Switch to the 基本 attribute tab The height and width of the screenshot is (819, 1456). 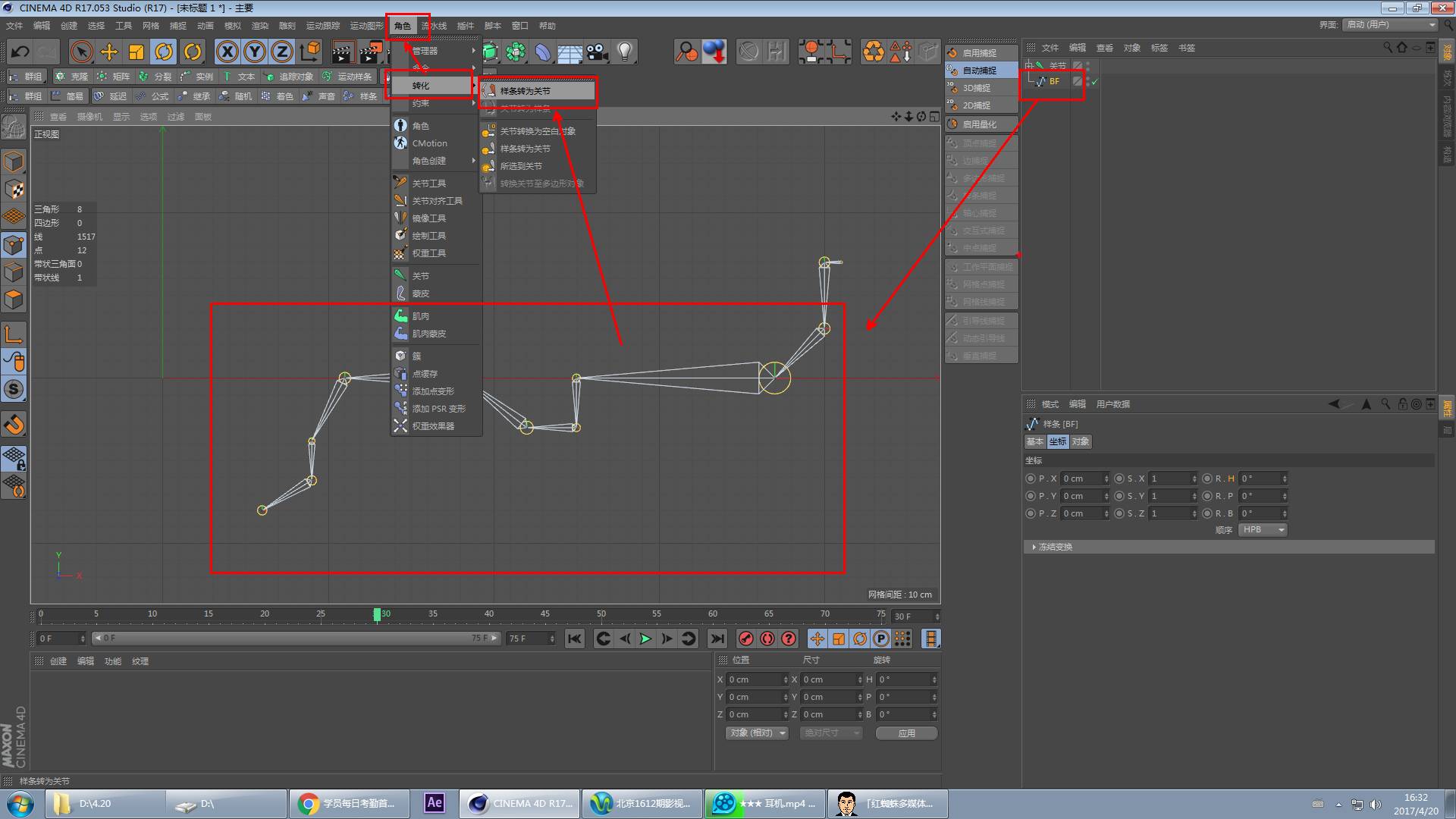pyautogui.click(x=1034, y=441)
